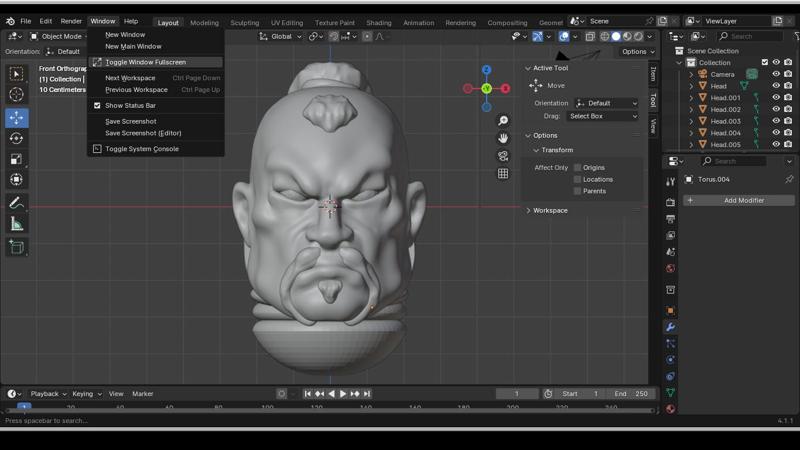Click the timeline scrollbar at the bottom
Viewport: 800px width, 450px height.
click(x=330, y=409)
